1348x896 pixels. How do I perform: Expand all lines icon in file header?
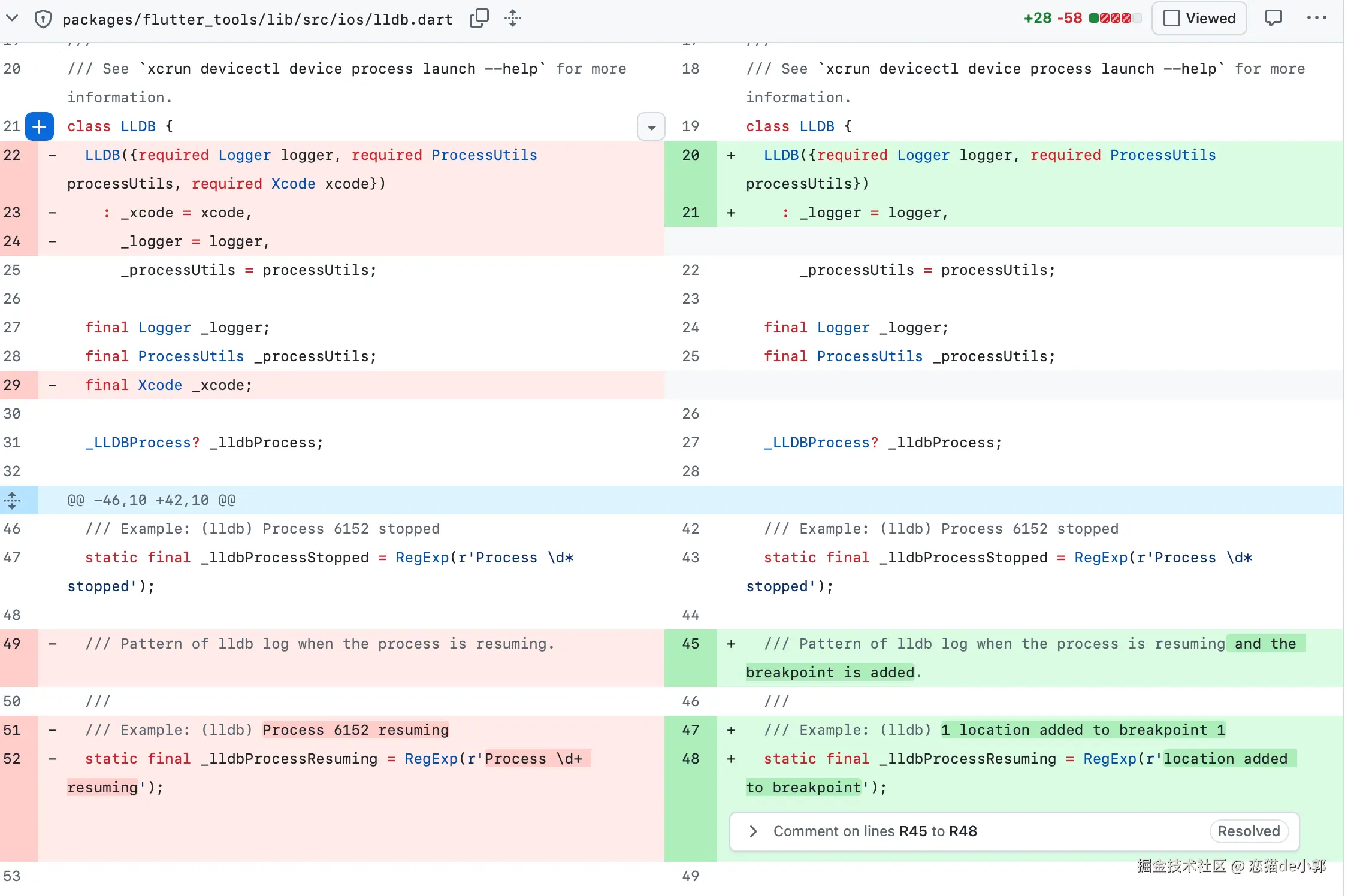click(513, 19)
